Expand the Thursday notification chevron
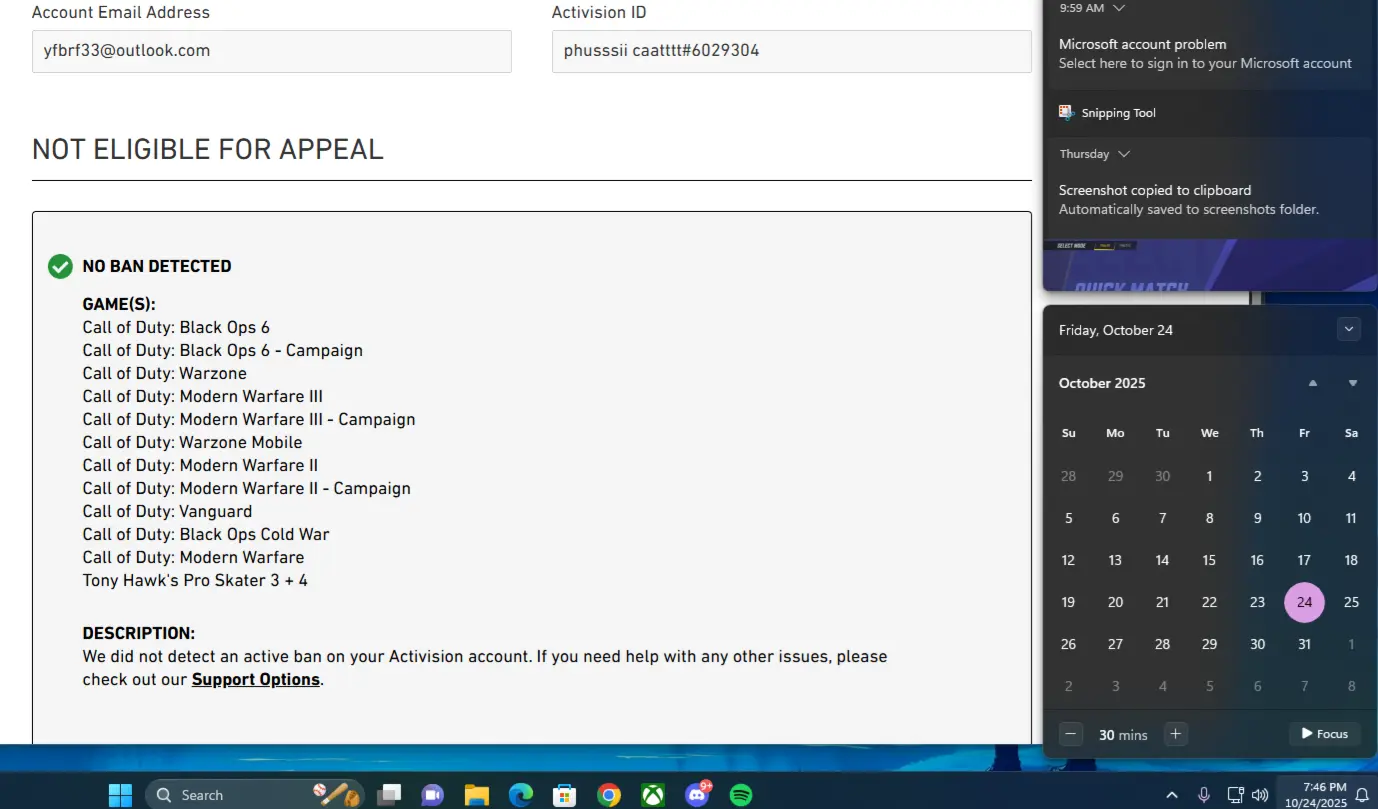 [1124, 154]
